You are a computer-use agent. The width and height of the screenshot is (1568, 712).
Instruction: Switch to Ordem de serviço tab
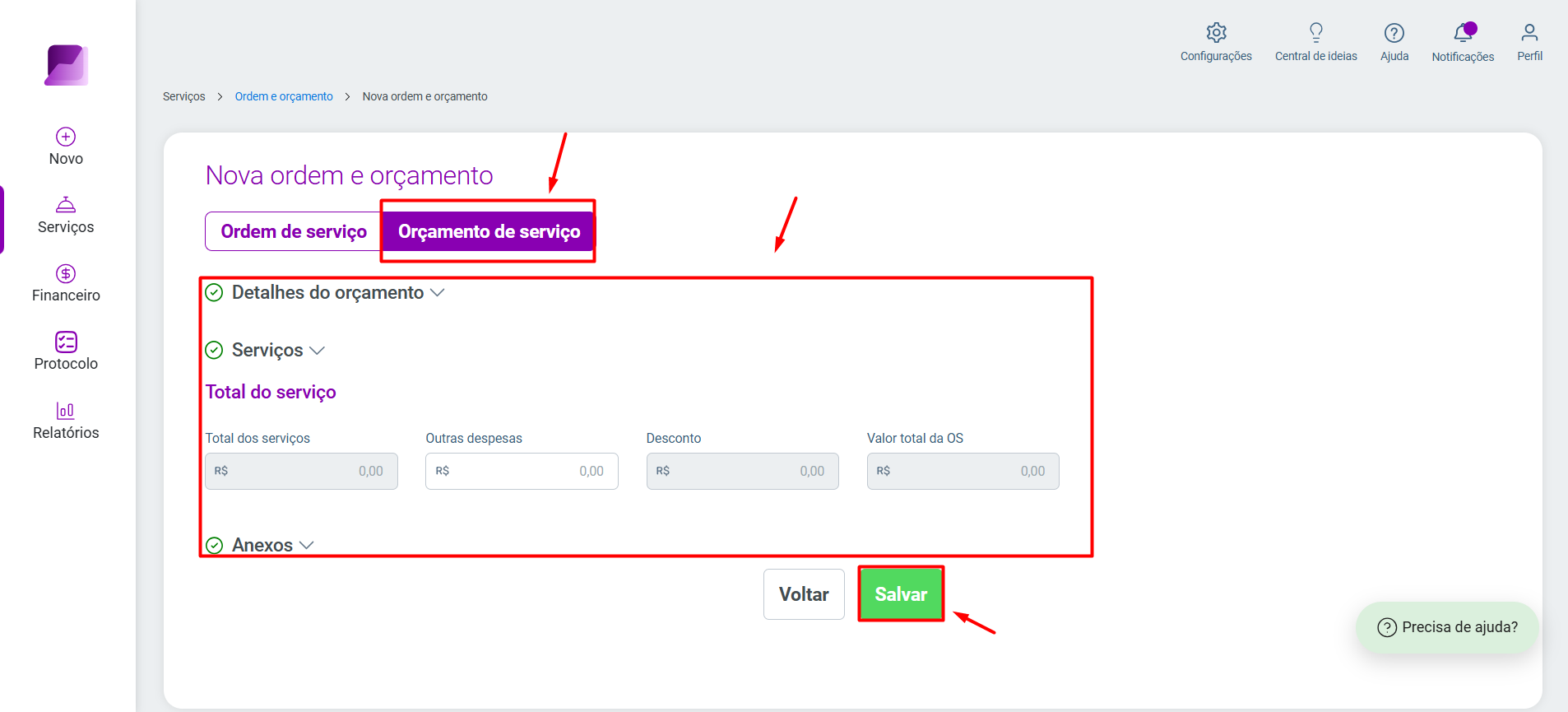pos(293,231)
